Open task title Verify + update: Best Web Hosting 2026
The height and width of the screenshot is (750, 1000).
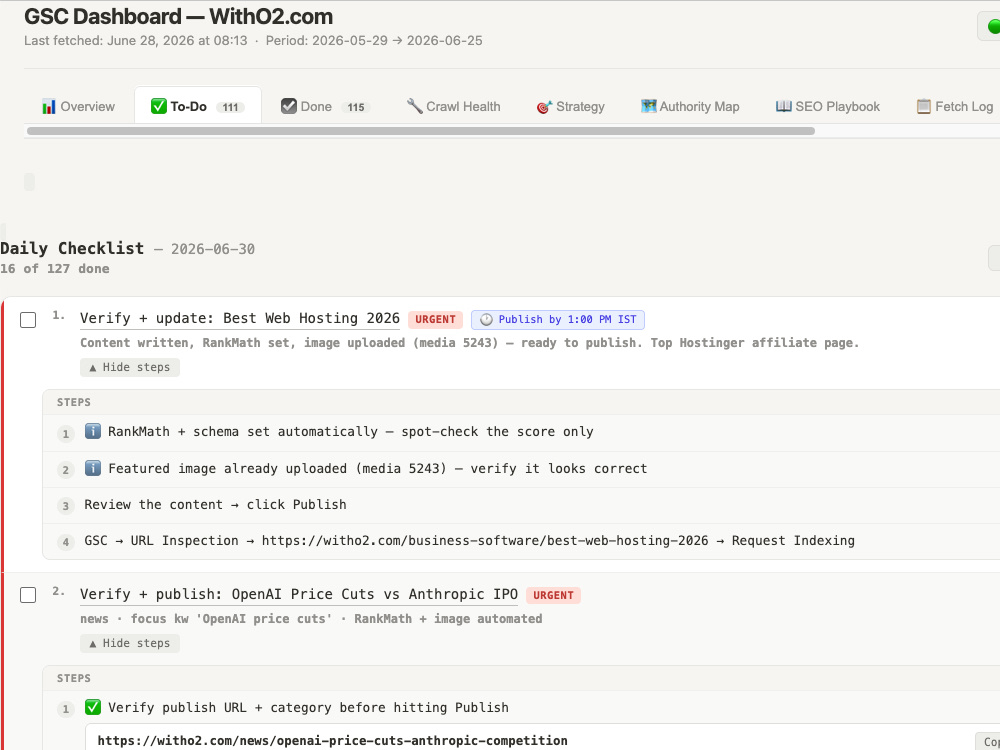click(x=240, y=318)
